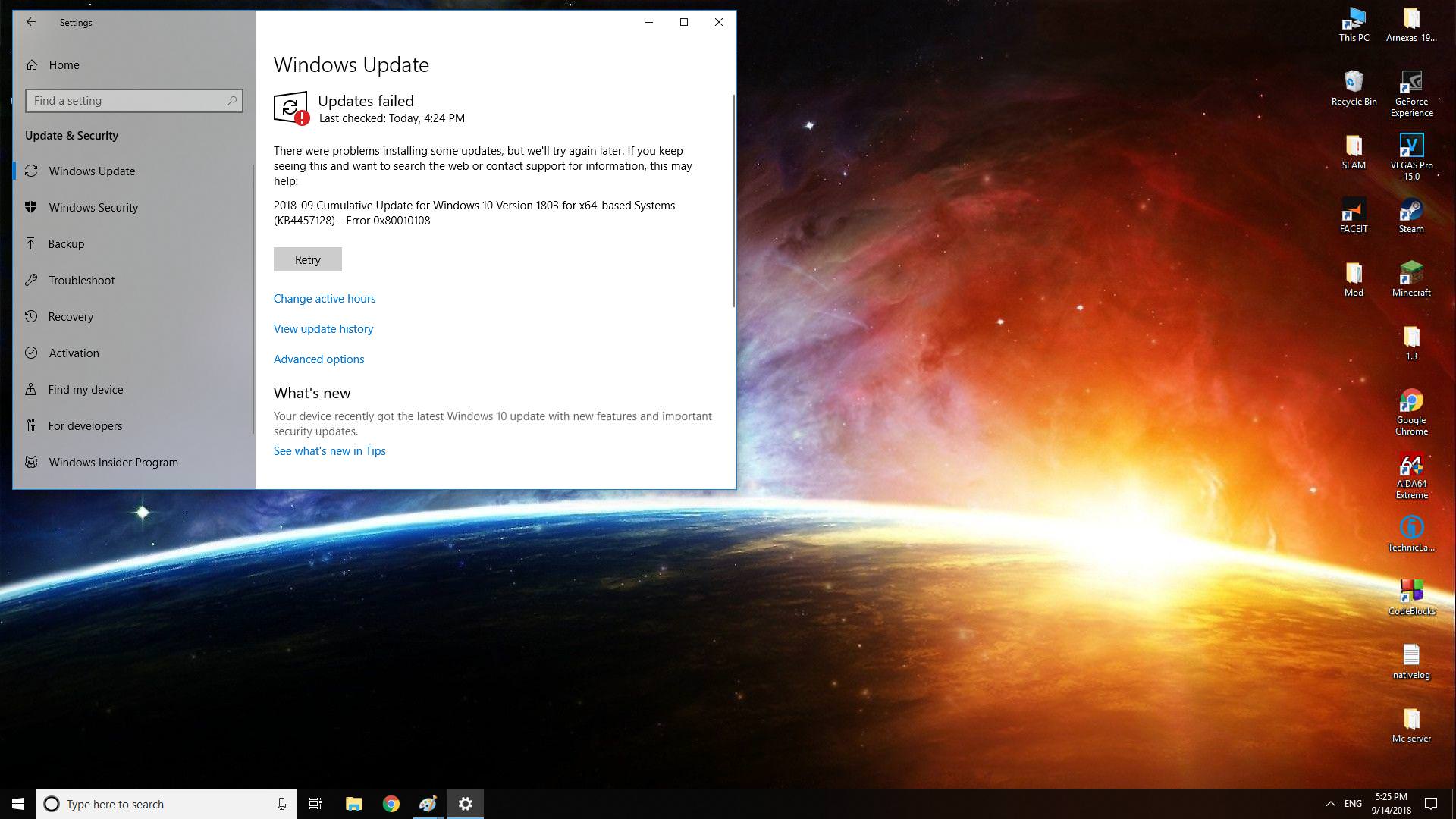Click the taskbar search box
1456x819 pixels.
tap(166, 804)
